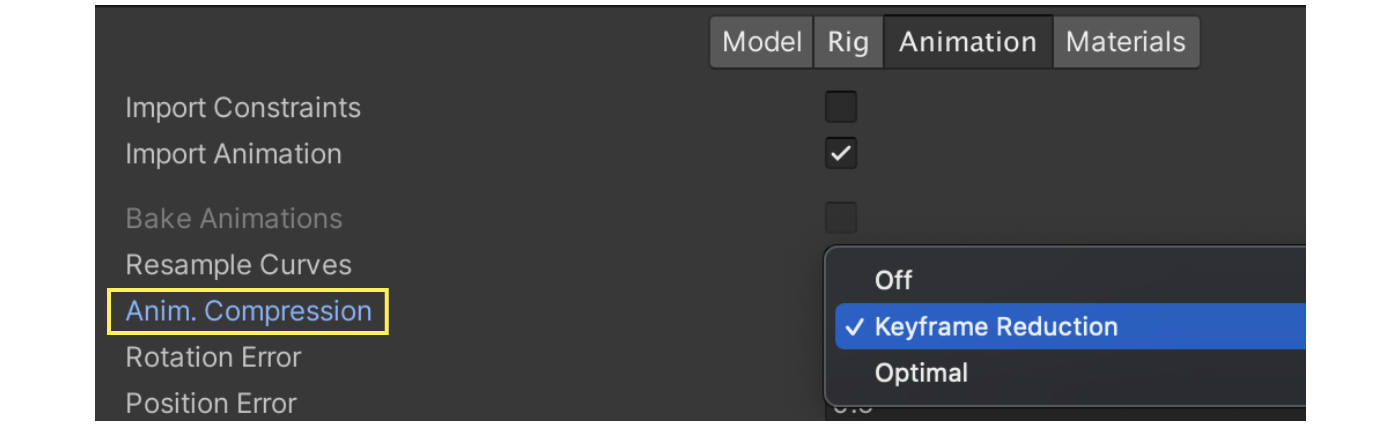1400x430 pixels.
Task: Click the Rotation Error label
Action: (213, 357)
